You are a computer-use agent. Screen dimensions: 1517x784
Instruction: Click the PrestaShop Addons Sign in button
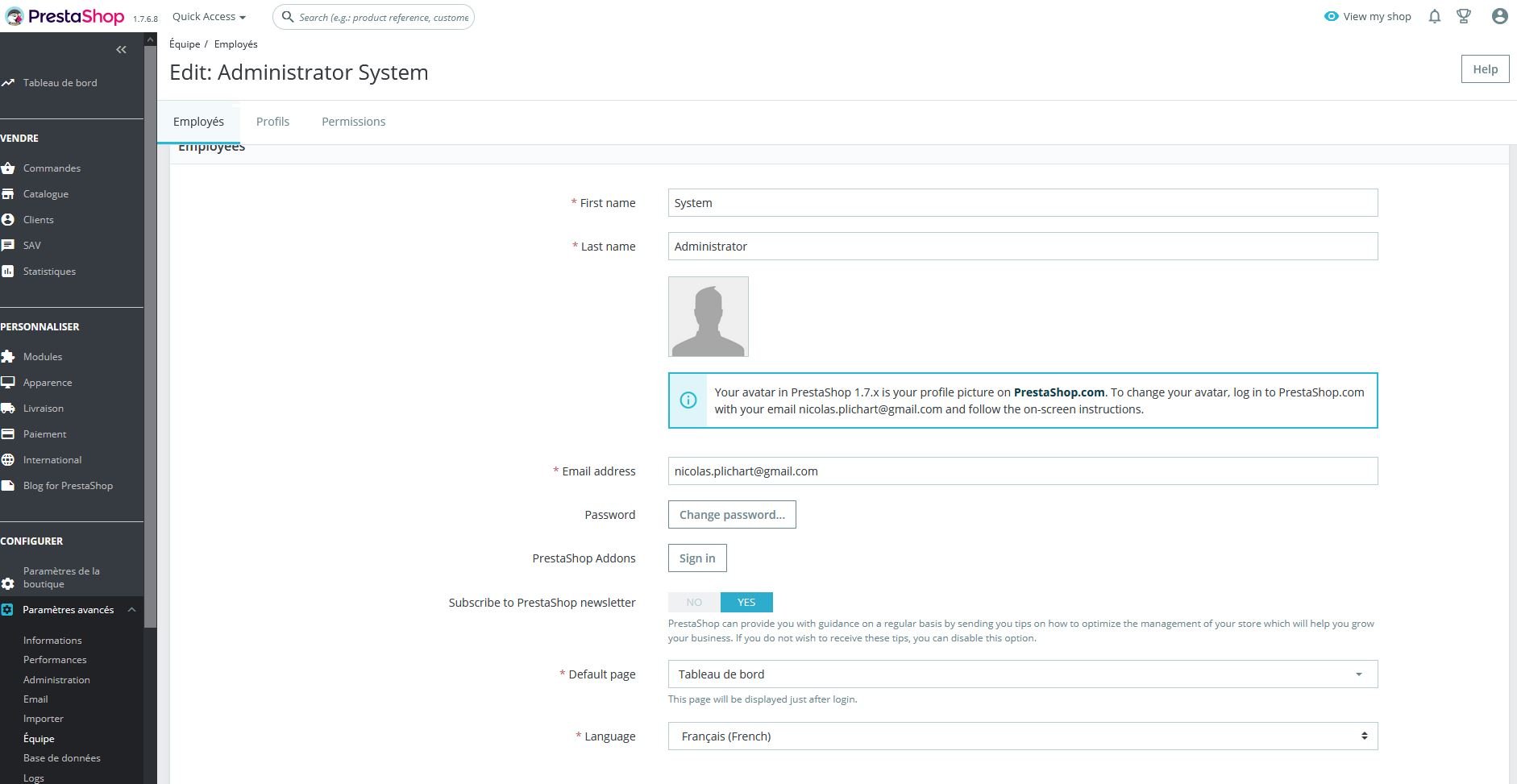[697, 558]
